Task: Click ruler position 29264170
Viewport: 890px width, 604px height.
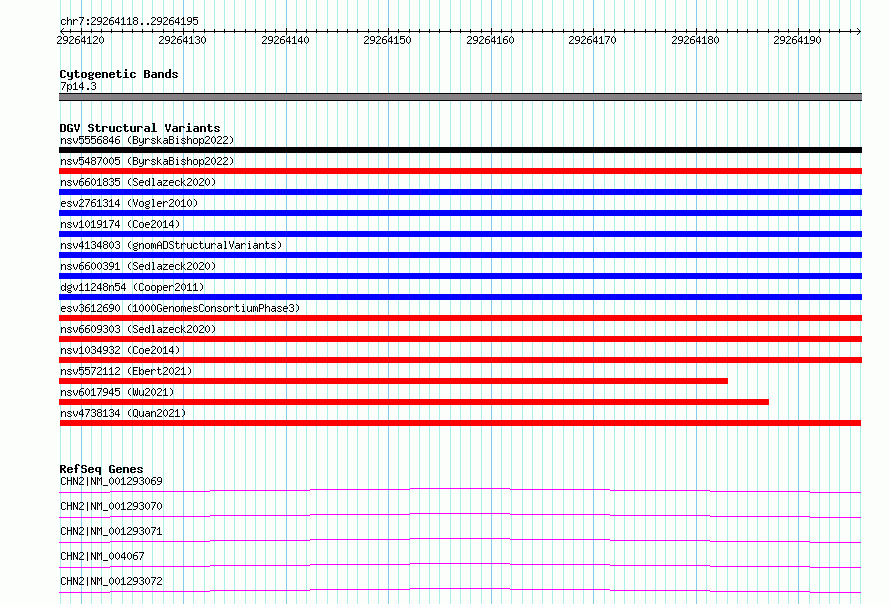Action: click(x=592, y=40)
